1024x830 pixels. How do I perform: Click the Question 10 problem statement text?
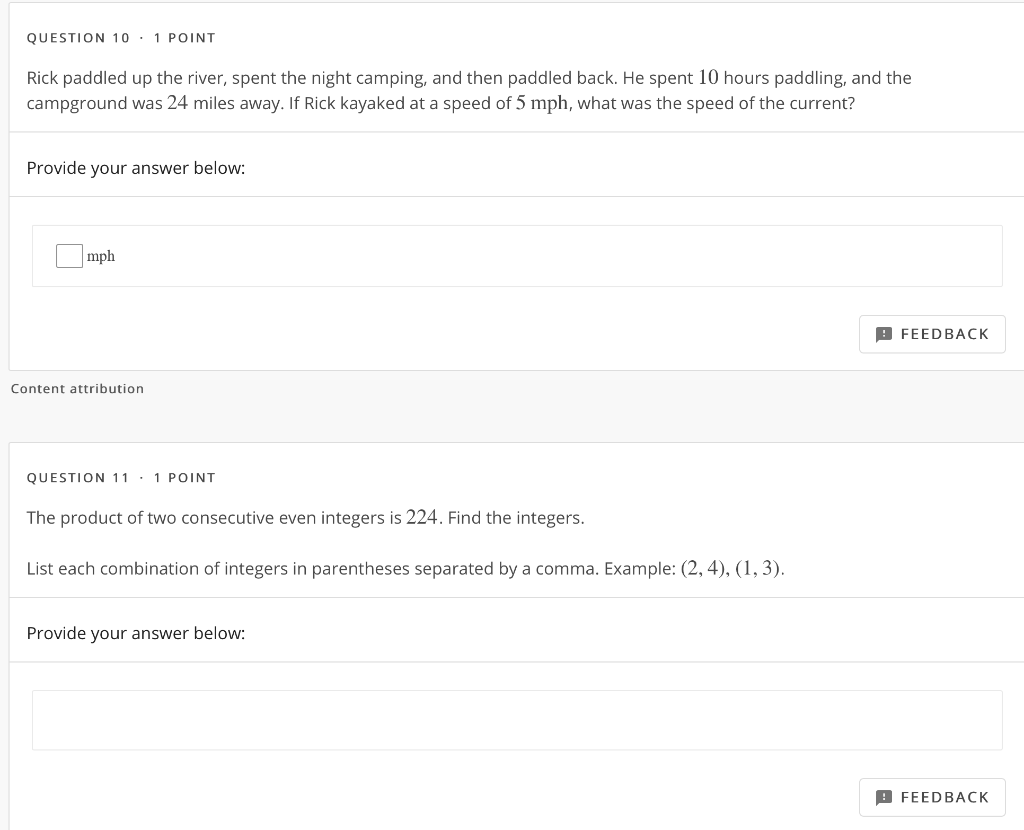click(x=470, y=90)
